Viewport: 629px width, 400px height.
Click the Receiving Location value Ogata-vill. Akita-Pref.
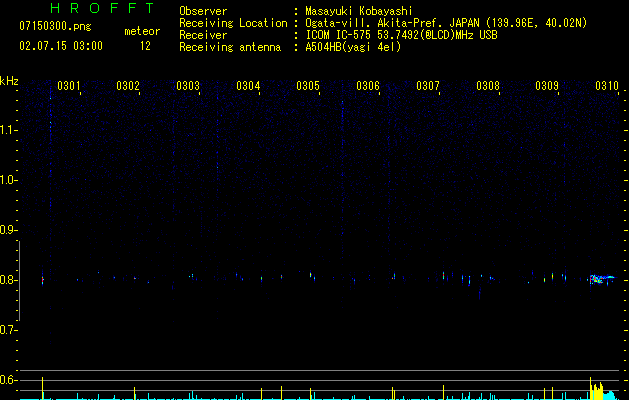click(x=375, y=23)
